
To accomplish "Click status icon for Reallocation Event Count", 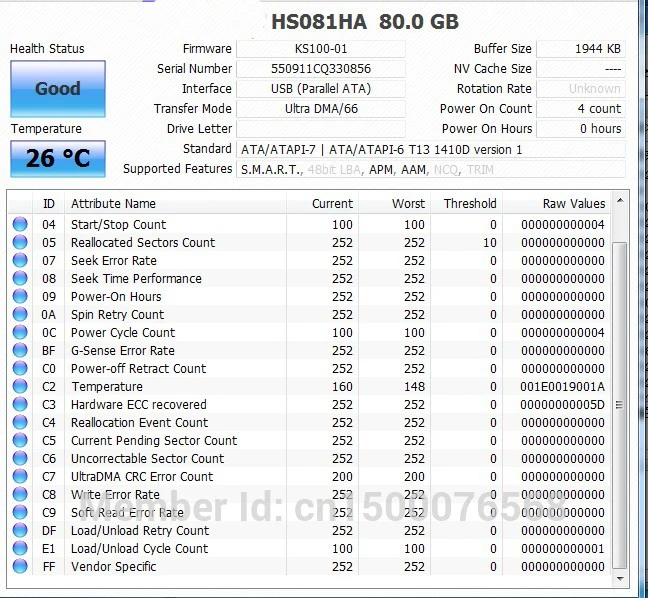I will point(20,422).
